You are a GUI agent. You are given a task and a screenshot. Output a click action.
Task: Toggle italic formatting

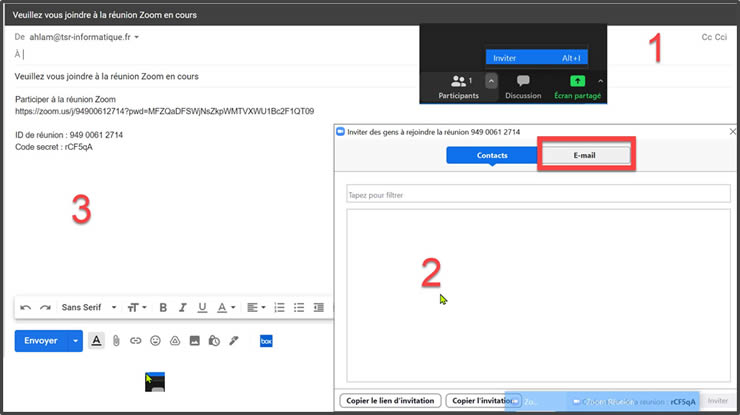183,308
